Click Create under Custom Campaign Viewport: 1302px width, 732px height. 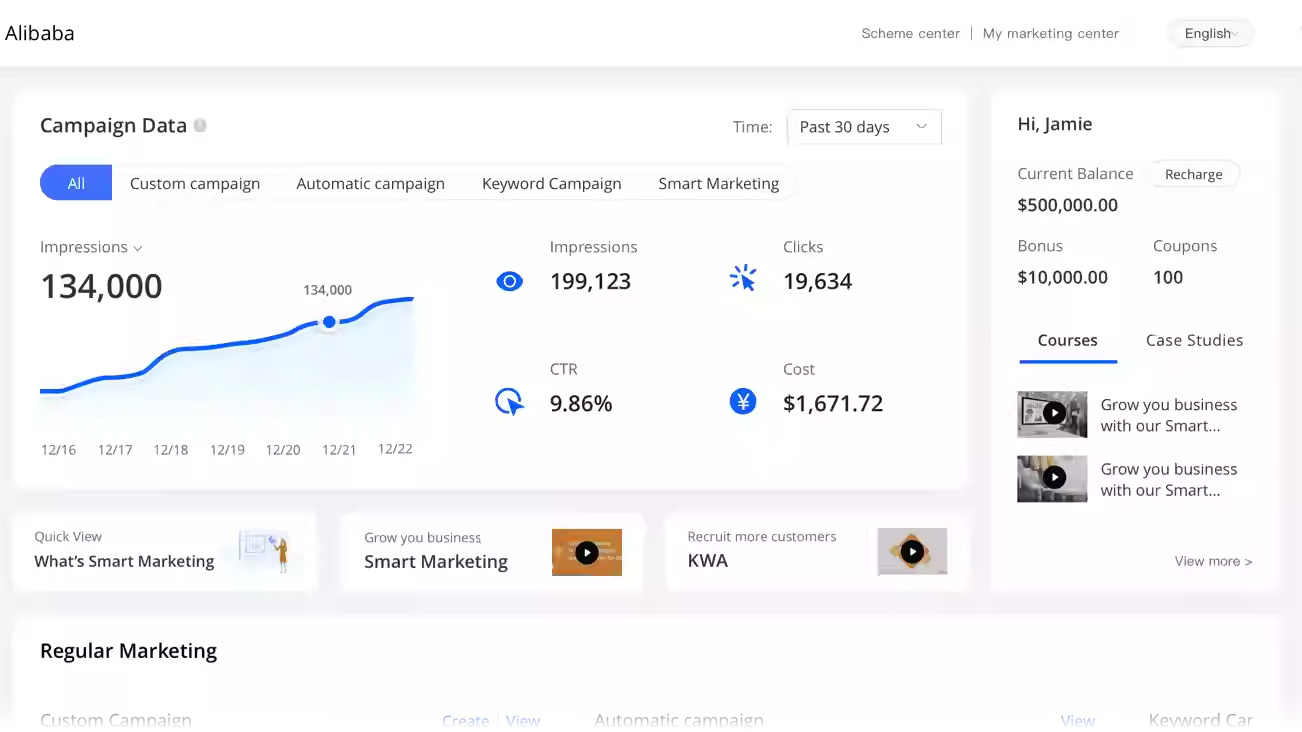(x=466, y=720)
